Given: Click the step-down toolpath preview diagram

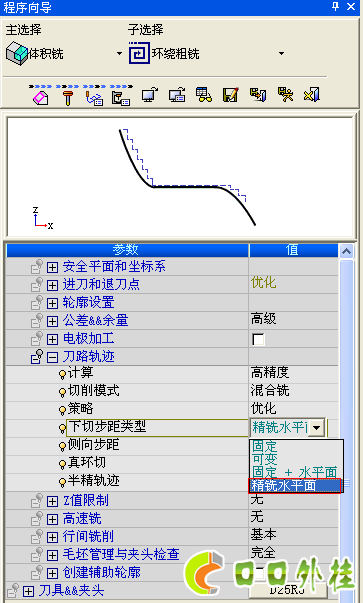Looking at the screenshot, I should [180, 177].
